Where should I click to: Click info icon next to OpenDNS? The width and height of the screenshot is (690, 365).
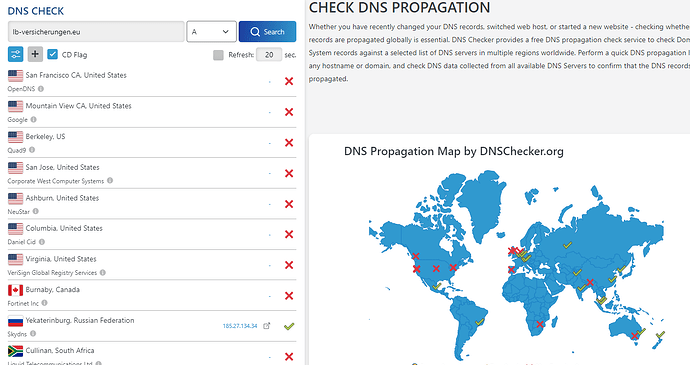pyautogui.click(x=41, y=89)
